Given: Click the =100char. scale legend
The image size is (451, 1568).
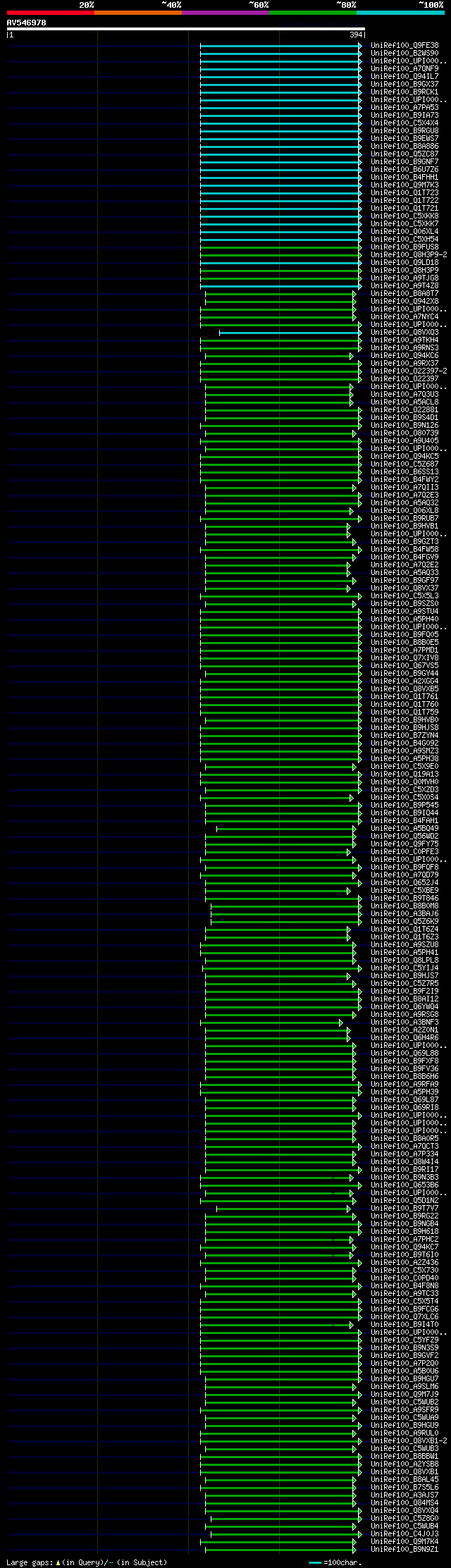Looking at the screenshot, I should coord(335,1562).
